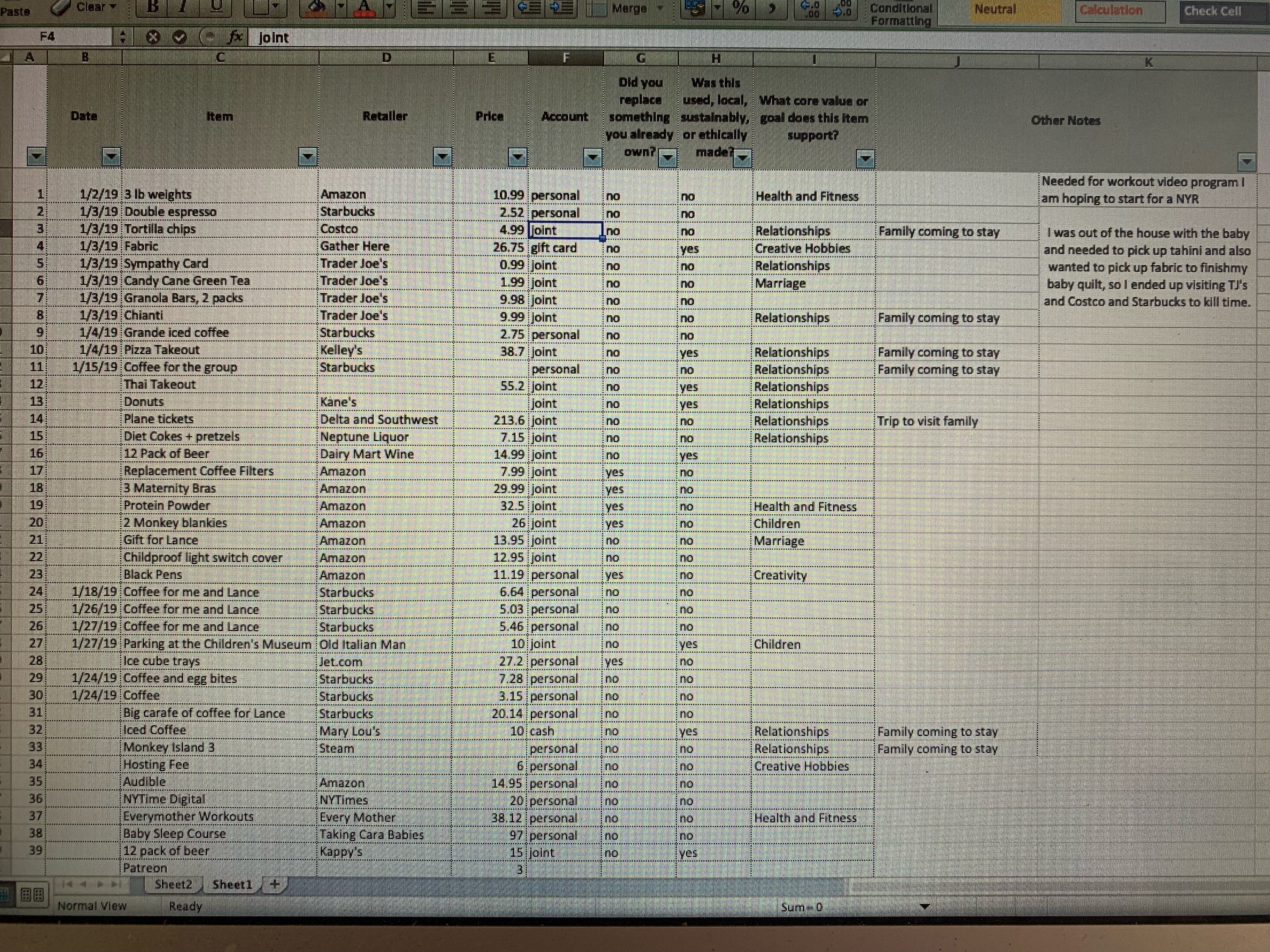Open the Merge options dropdown arrow
Screen dimensions: 1270x952
[660, 8]
